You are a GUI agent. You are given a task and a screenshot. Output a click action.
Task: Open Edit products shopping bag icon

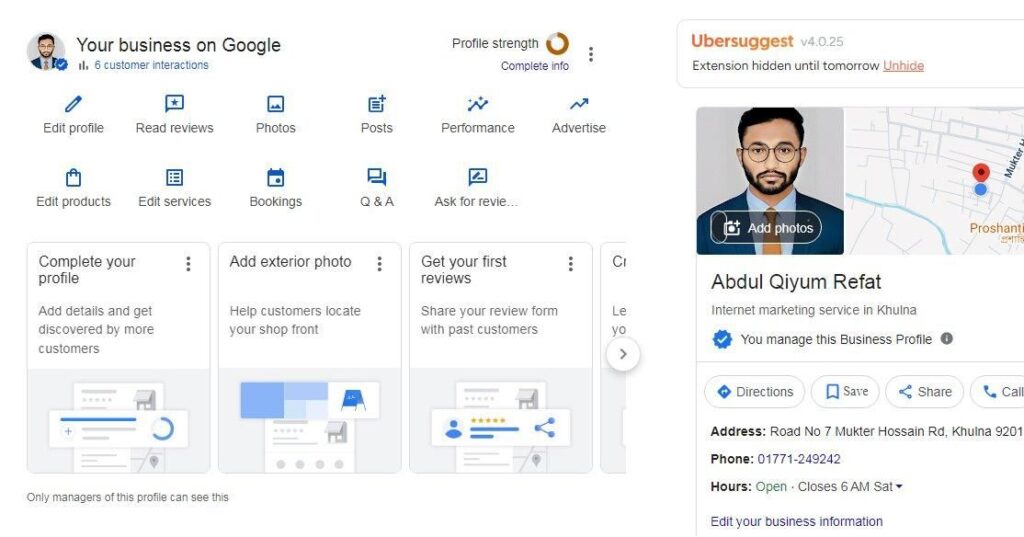[73, 178]
